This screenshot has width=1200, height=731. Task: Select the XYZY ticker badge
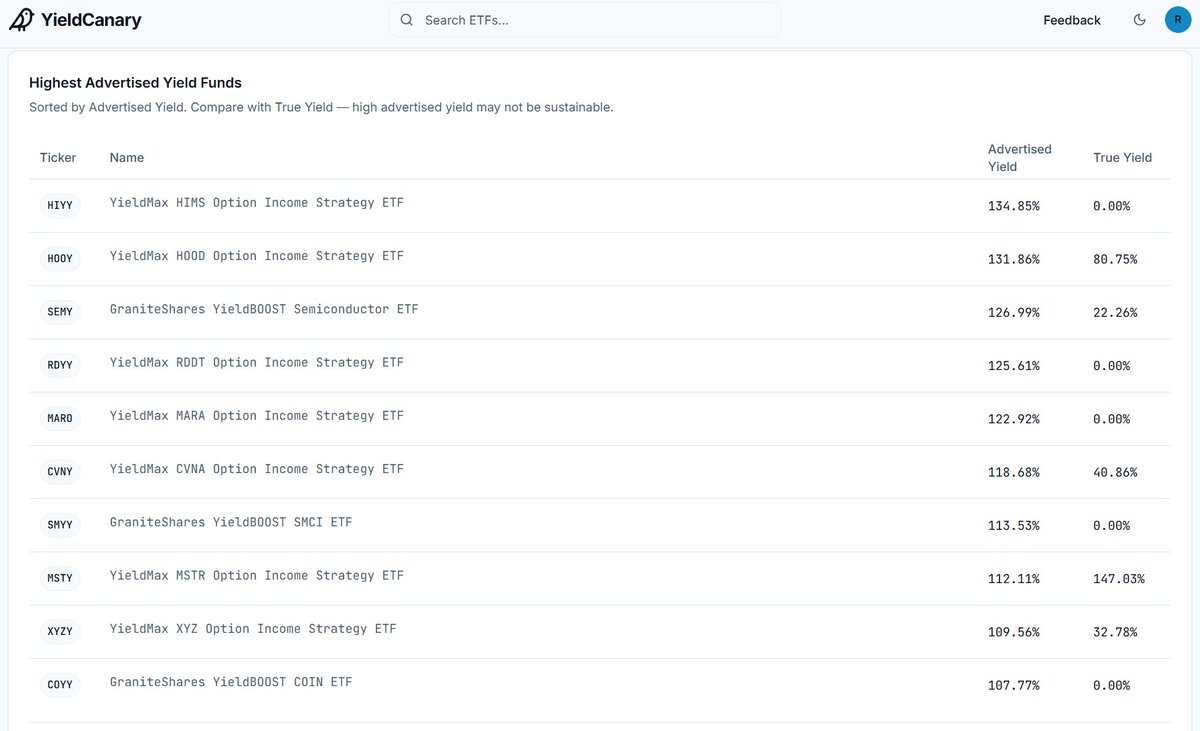(x=60, y=632)
